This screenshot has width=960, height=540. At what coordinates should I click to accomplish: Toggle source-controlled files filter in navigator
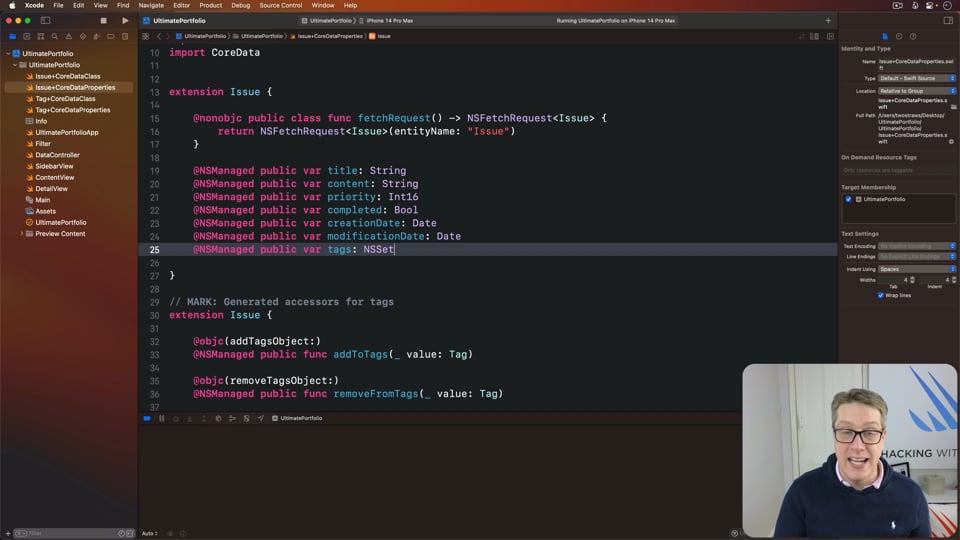point(129,533)
